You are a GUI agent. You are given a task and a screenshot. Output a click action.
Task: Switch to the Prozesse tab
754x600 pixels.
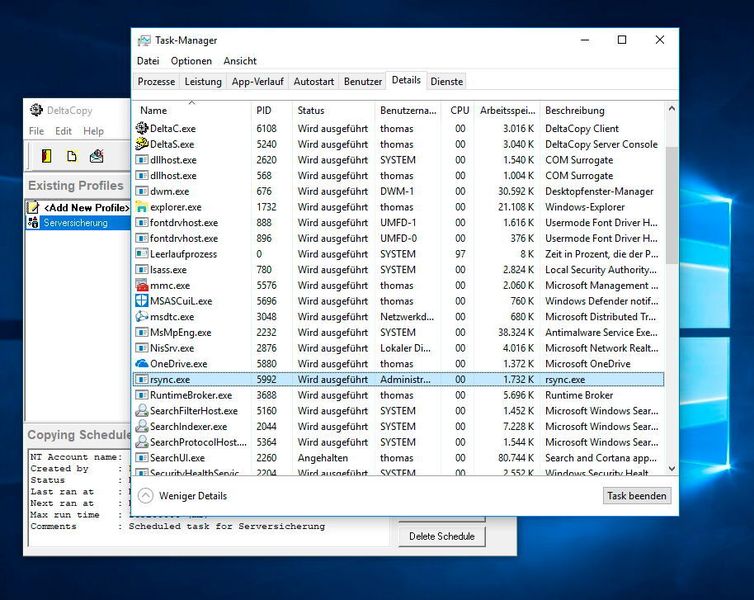[x=156, y=82]
